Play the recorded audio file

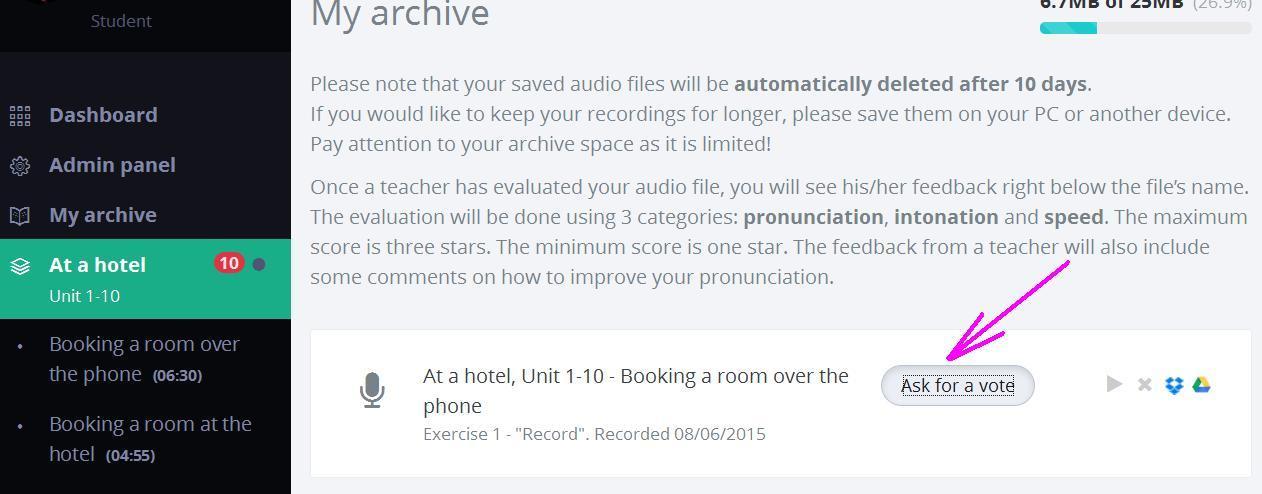point(1115,384)
